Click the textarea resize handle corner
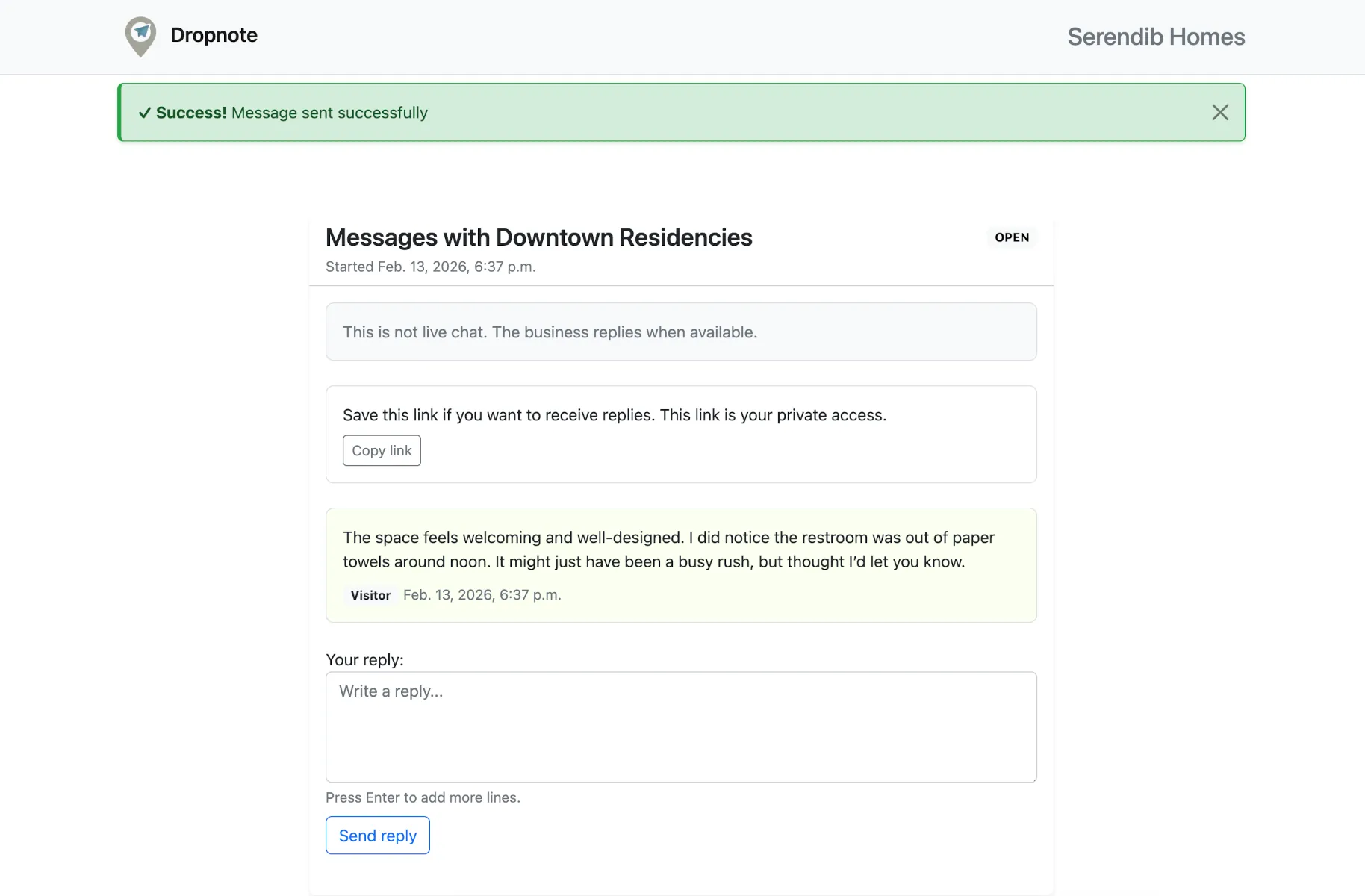Viewport: 1365px width, 896px height. pos(1033,779)
